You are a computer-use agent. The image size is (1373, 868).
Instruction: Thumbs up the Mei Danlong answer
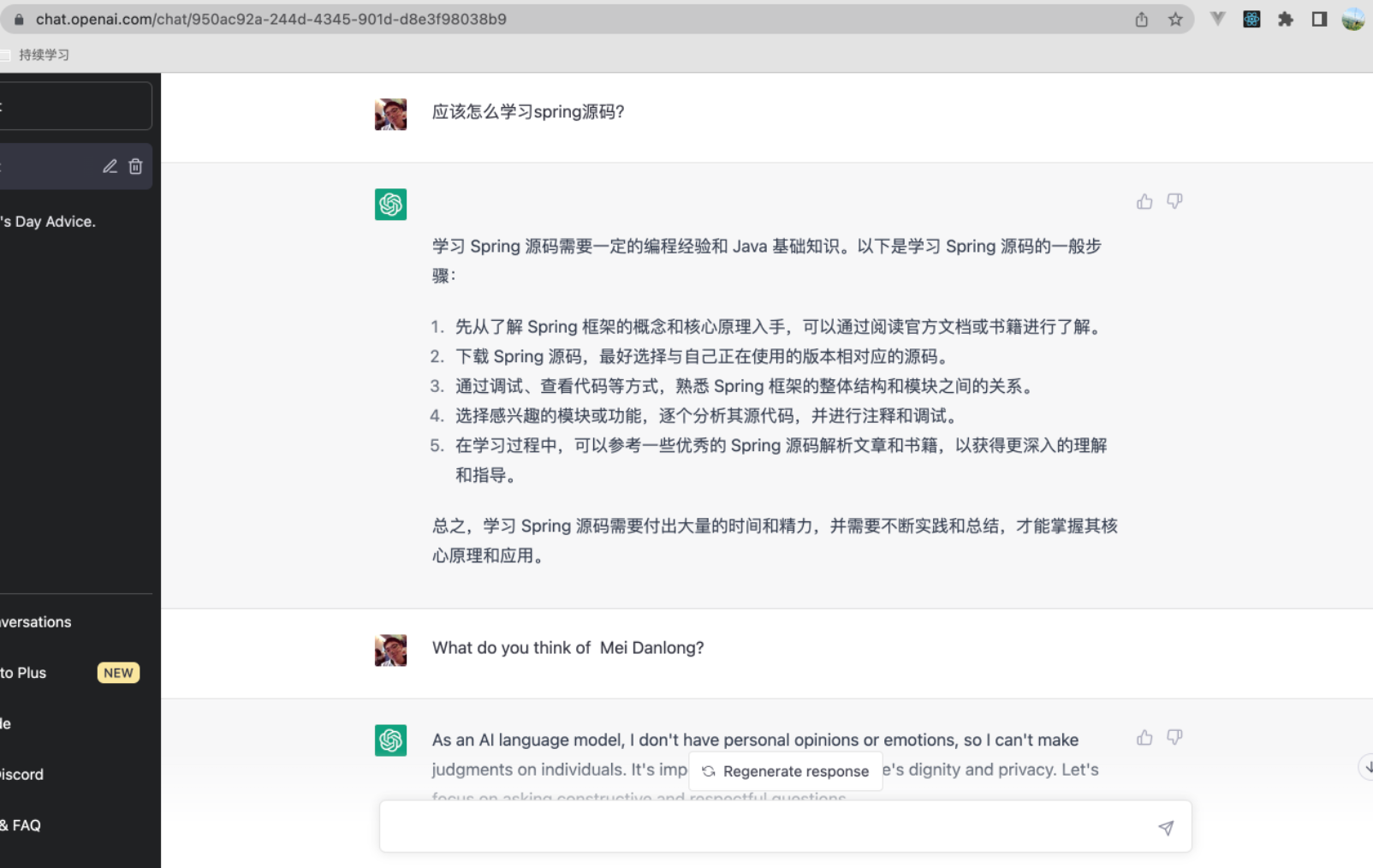1144,737
